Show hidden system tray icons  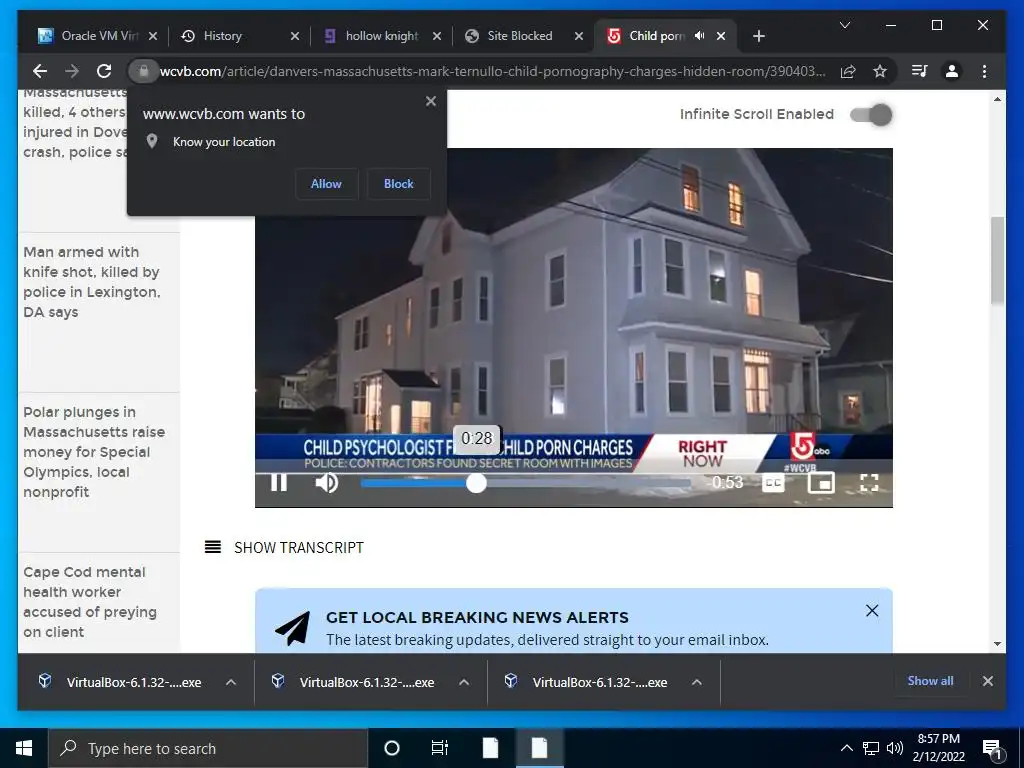pos(846,748)
